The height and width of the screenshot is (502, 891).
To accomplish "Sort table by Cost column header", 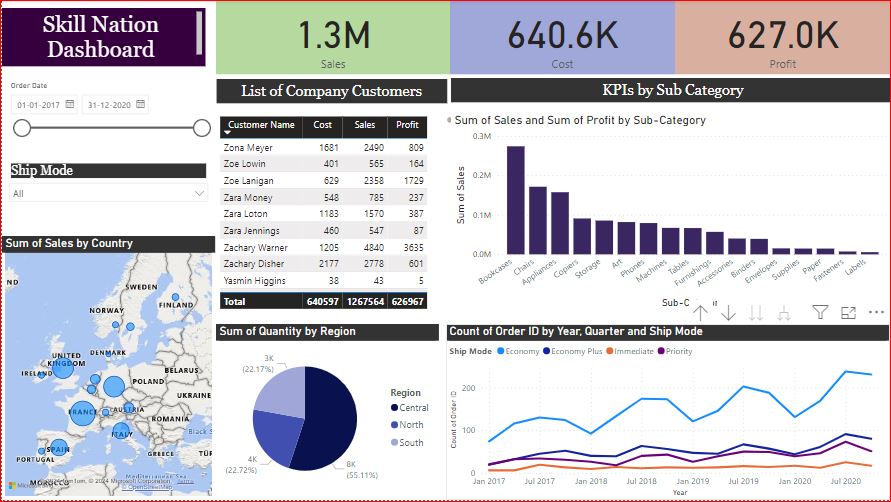I will tap(322, 125).
